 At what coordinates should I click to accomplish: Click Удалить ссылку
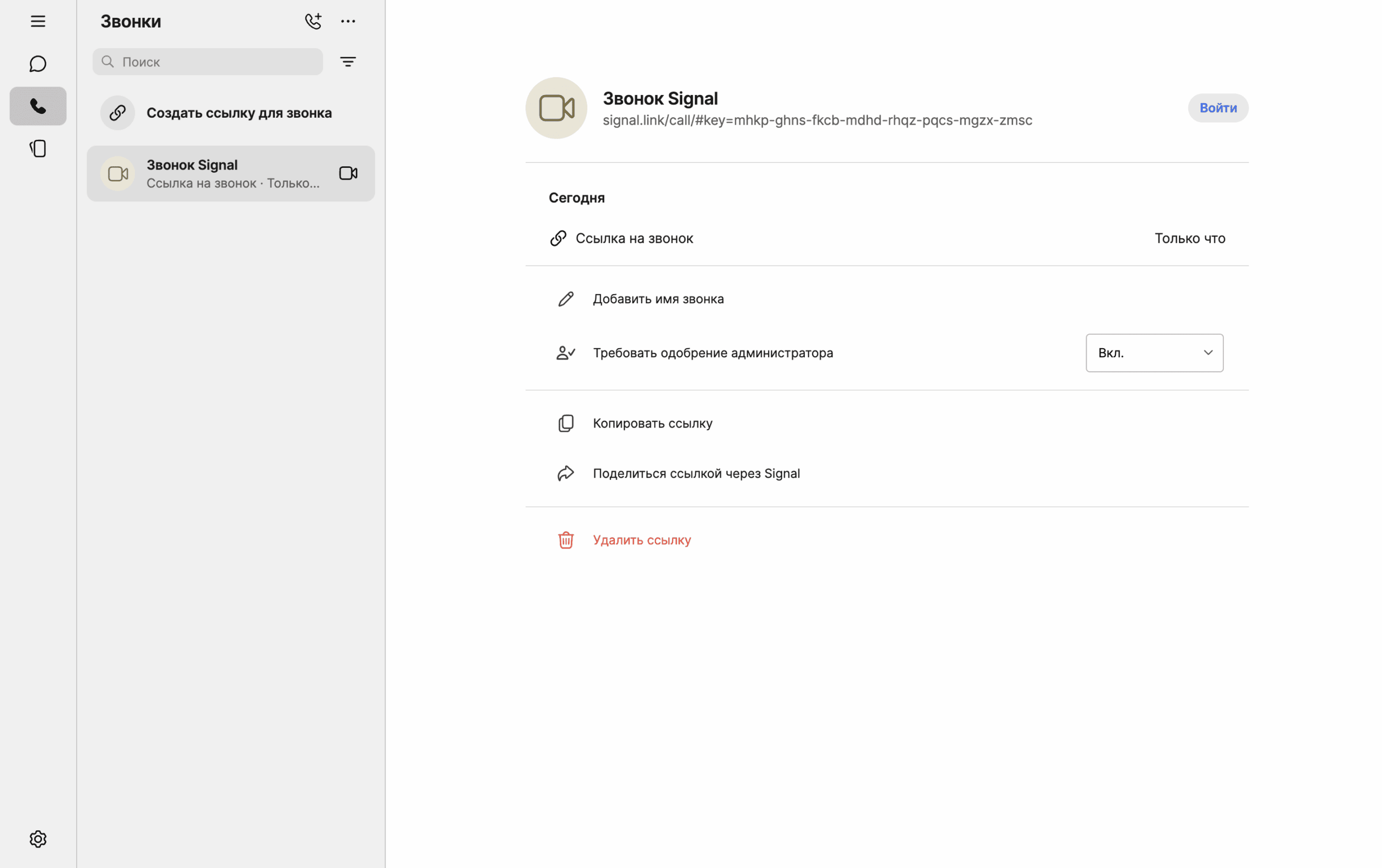click(x=642, y=540)
